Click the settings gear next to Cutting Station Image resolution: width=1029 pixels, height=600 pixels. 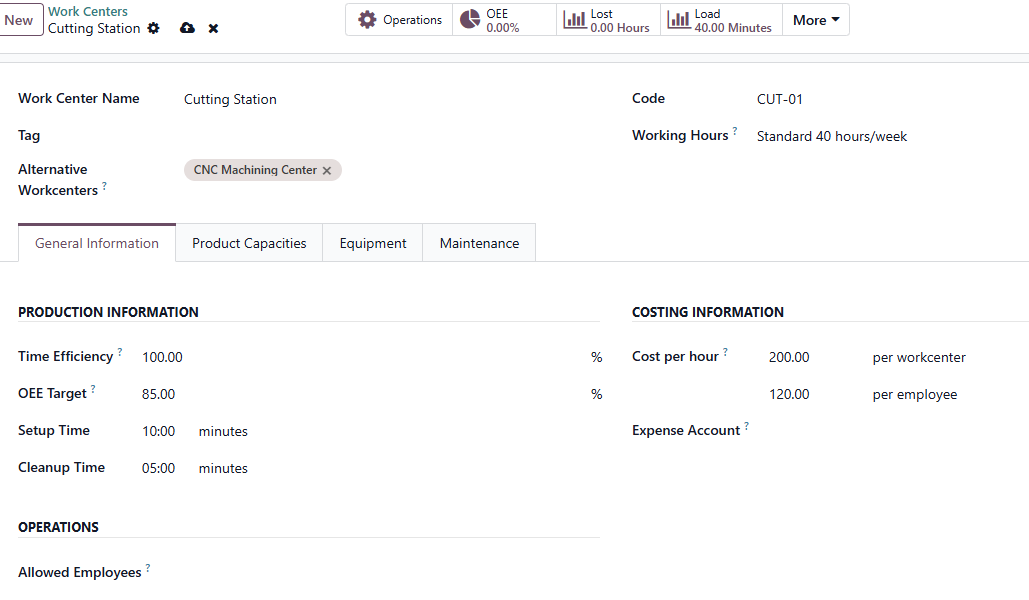pyautogui.click(x=153, y=28)
